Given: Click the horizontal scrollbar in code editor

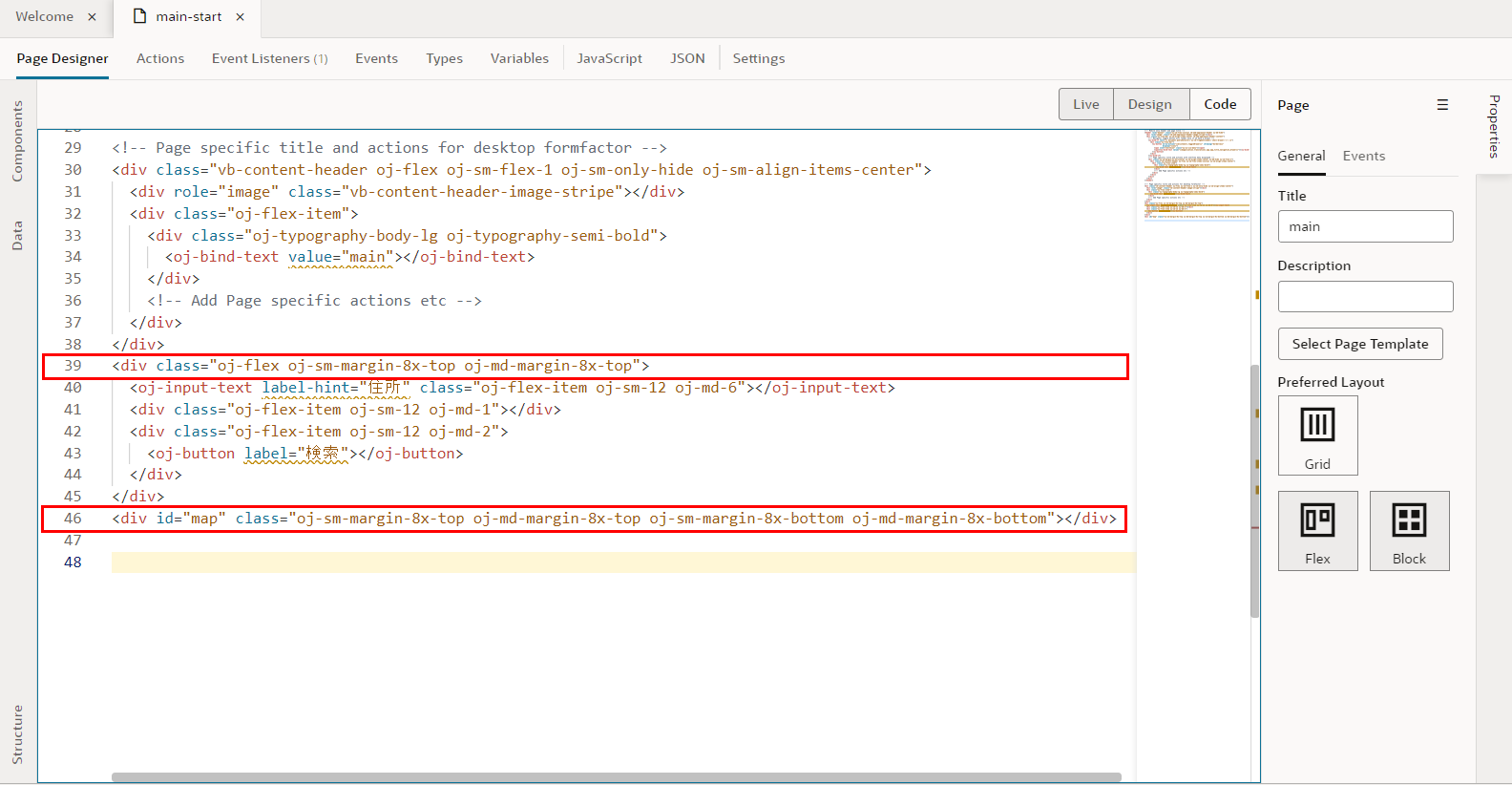Looking at the screenshot, I should (616, 777).
